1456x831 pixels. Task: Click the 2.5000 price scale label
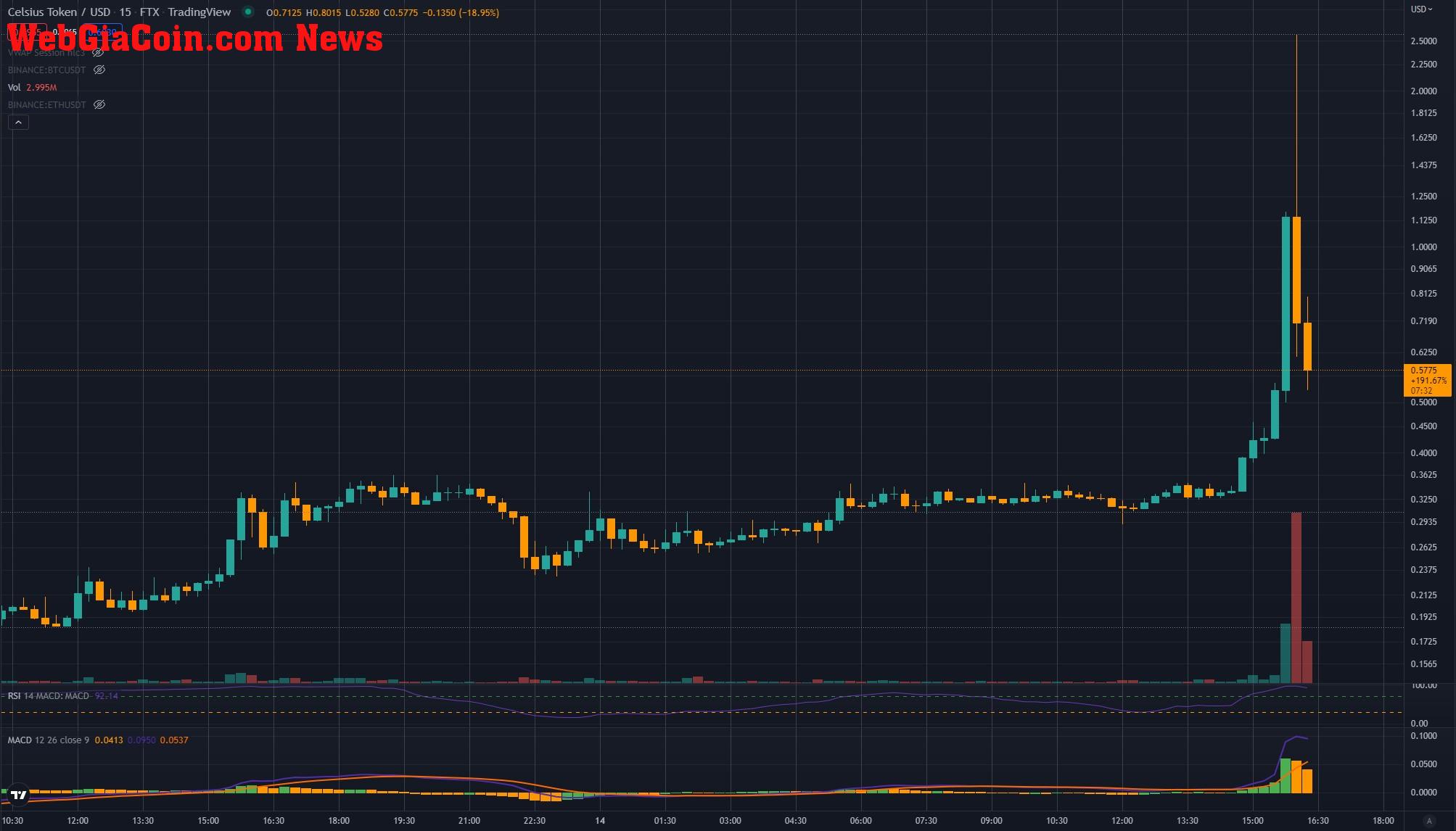(x=1423, y=41)
